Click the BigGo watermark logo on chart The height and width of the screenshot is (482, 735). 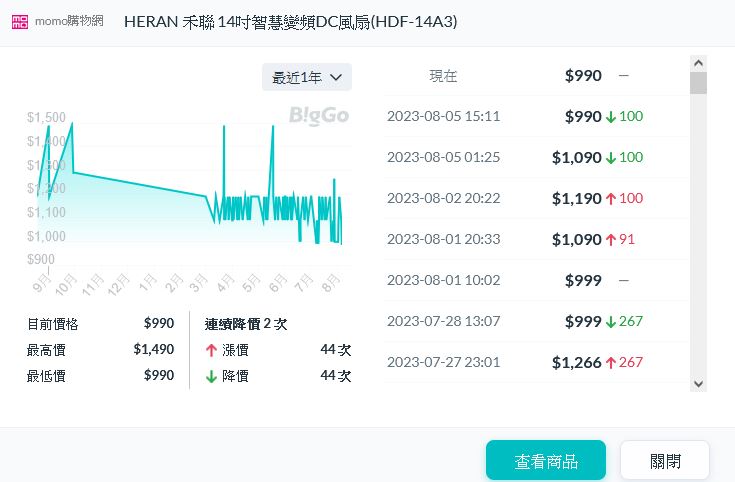coord(318,115)
